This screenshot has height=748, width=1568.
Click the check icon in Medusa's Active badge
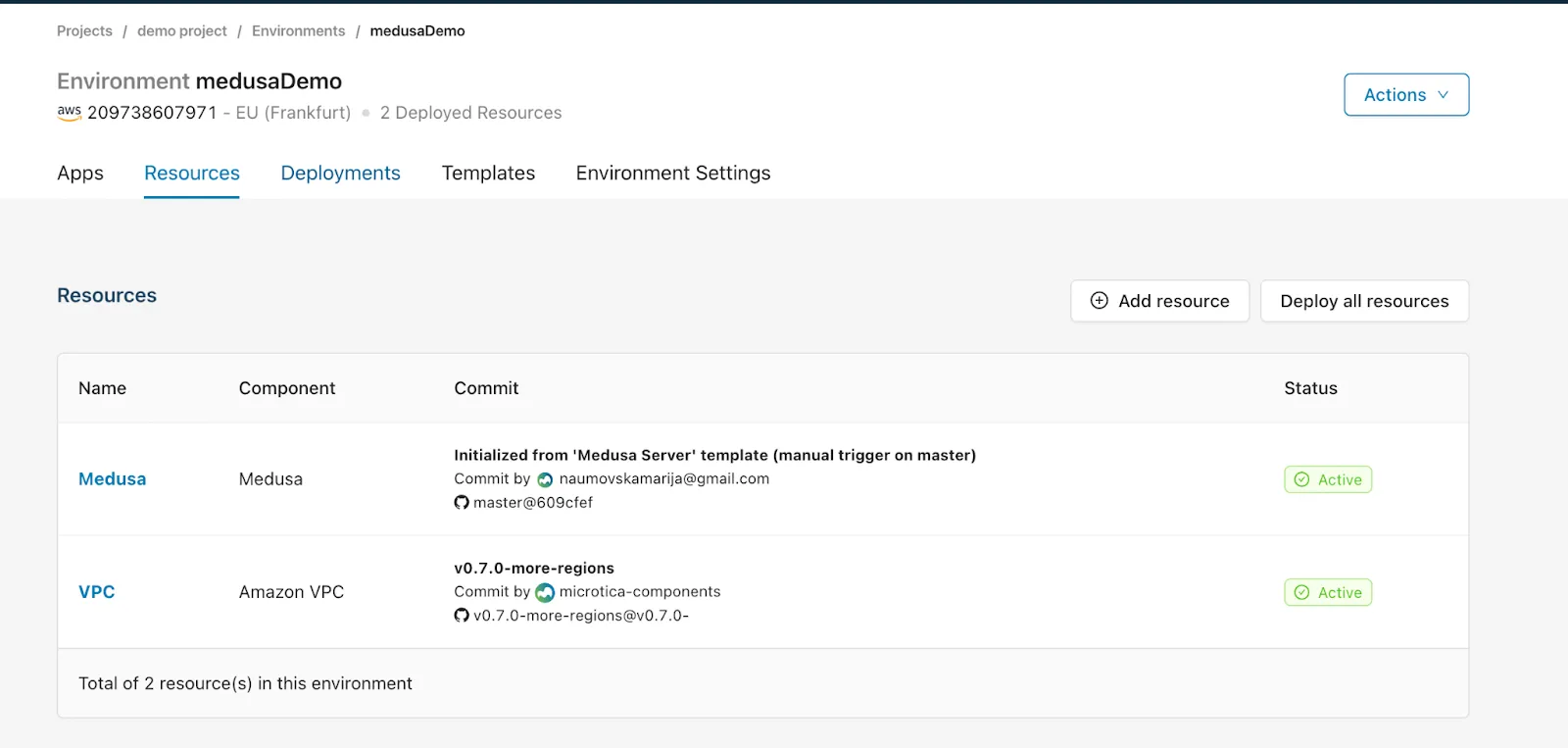pos(1301,479)
